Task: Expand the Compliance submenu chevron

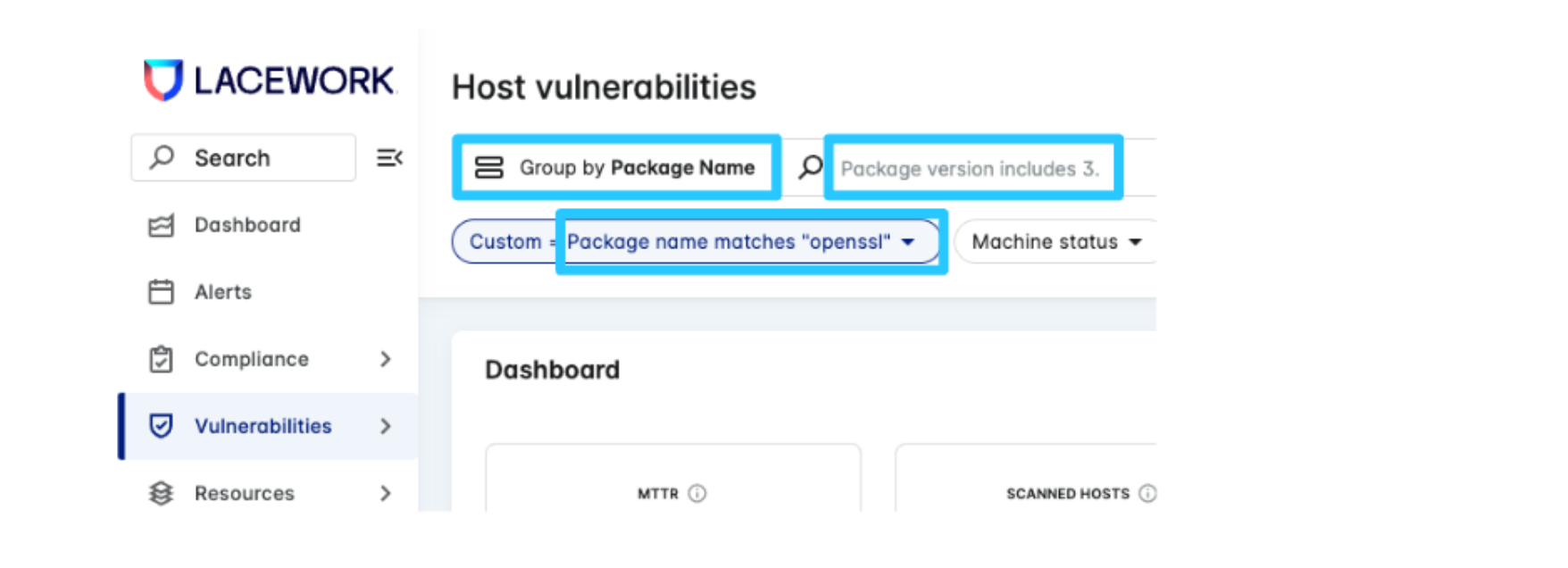Action: click(x=386, y=359)
